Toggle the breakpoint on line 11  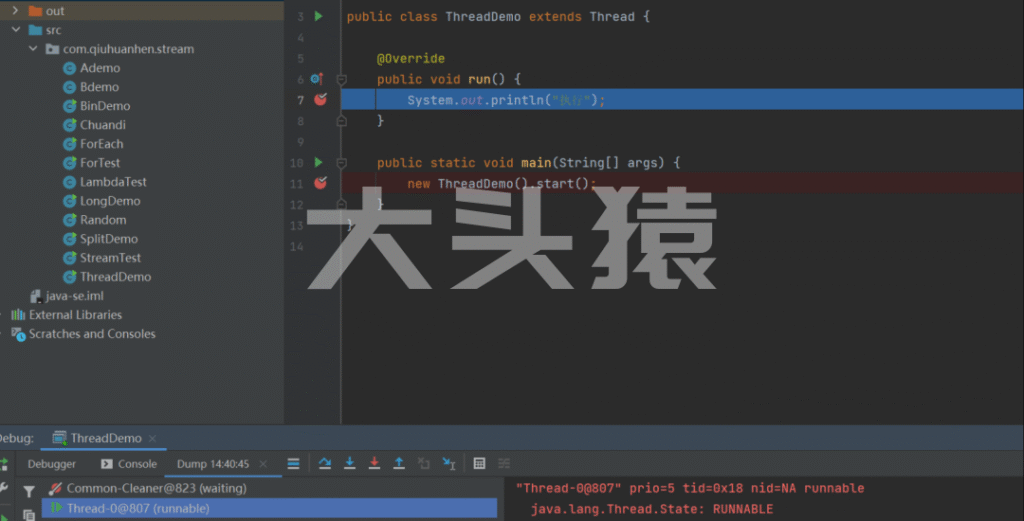(x=321, y=183)
